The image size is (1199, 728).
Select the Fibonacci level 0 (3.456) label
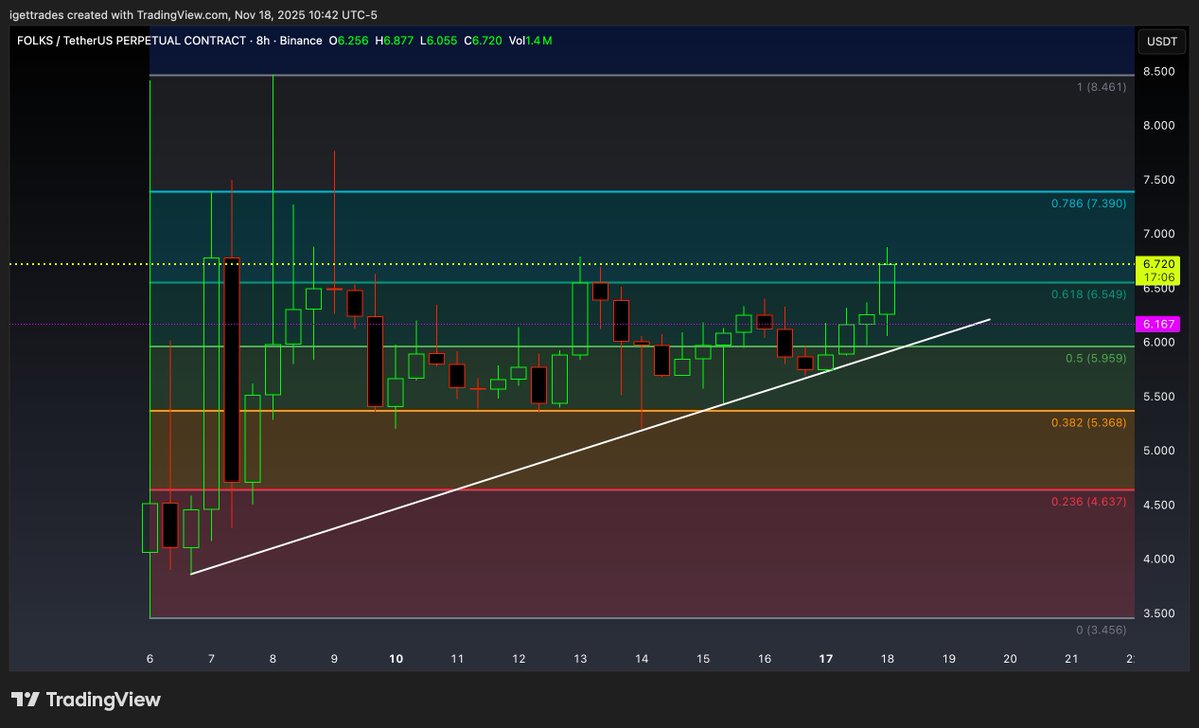(x=1101, y=630)
